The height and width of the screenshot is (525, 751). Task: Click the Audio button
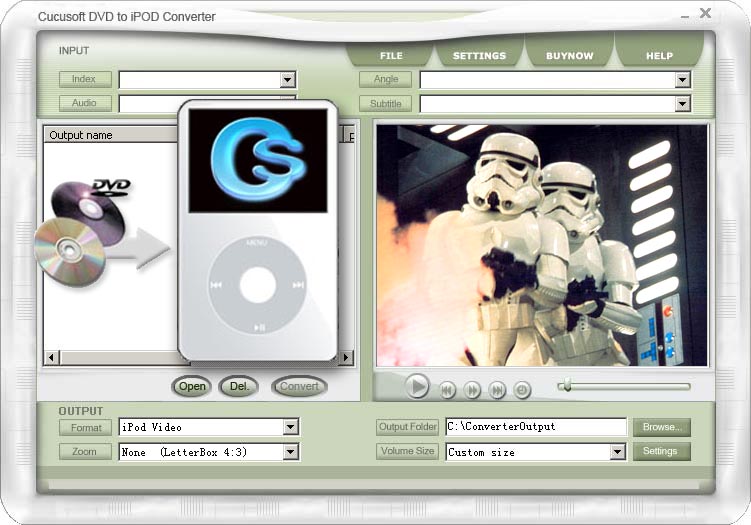85,103
